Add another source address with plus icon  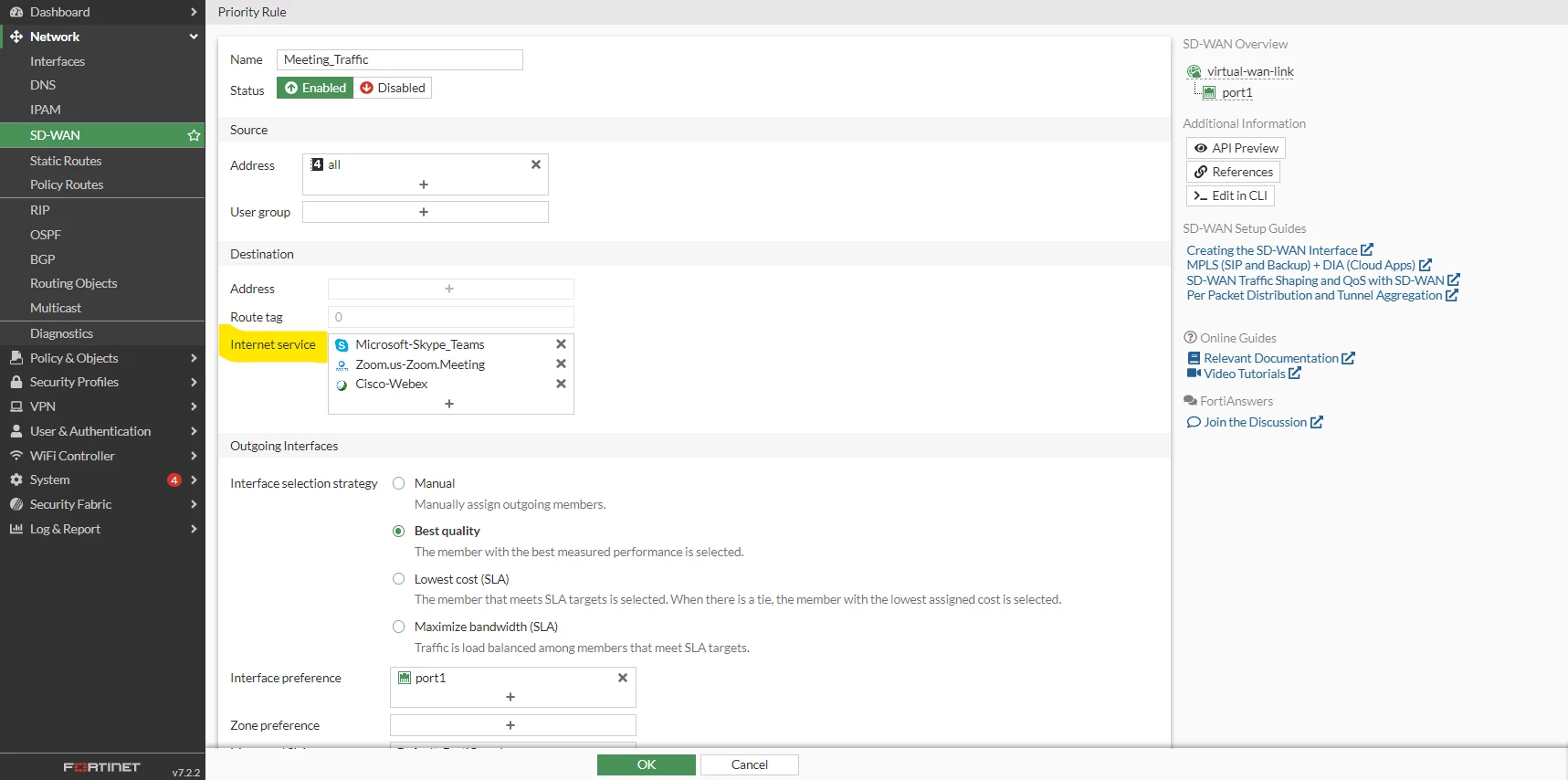coord(424,184)
